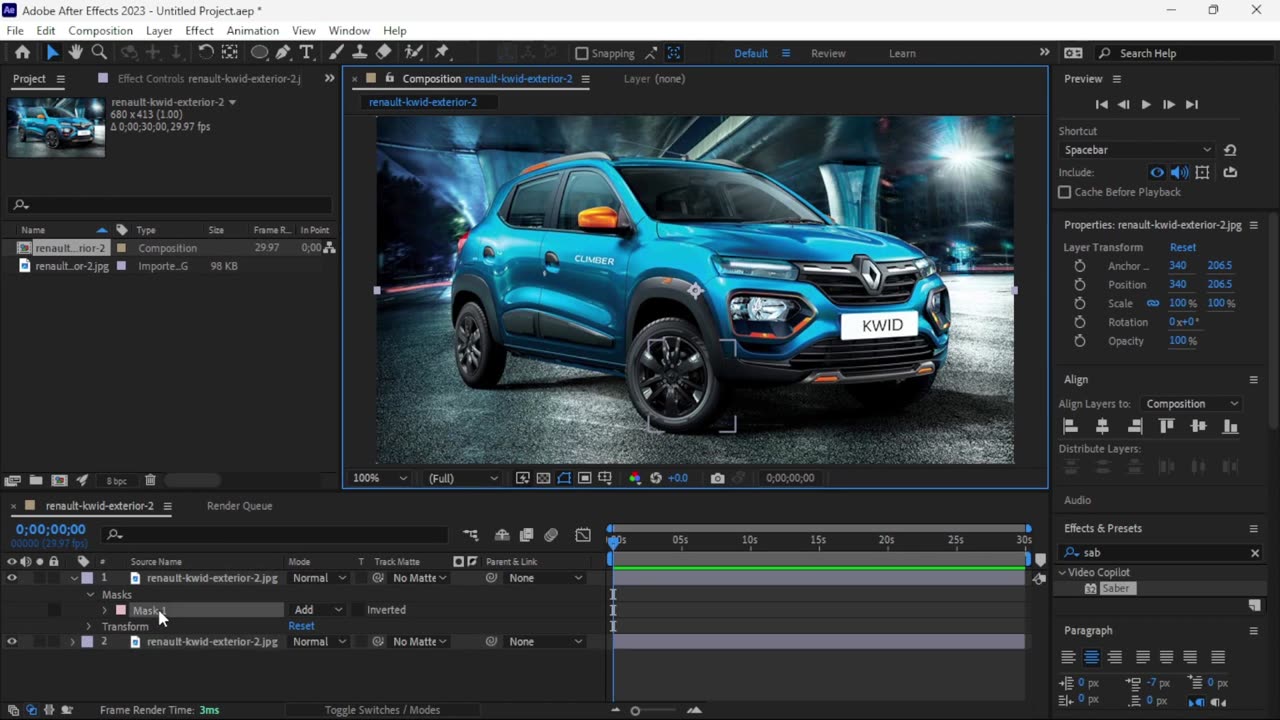1280x720 pixels.
Task: Enable the Snapping checkbox
Action: click(582, 54)
